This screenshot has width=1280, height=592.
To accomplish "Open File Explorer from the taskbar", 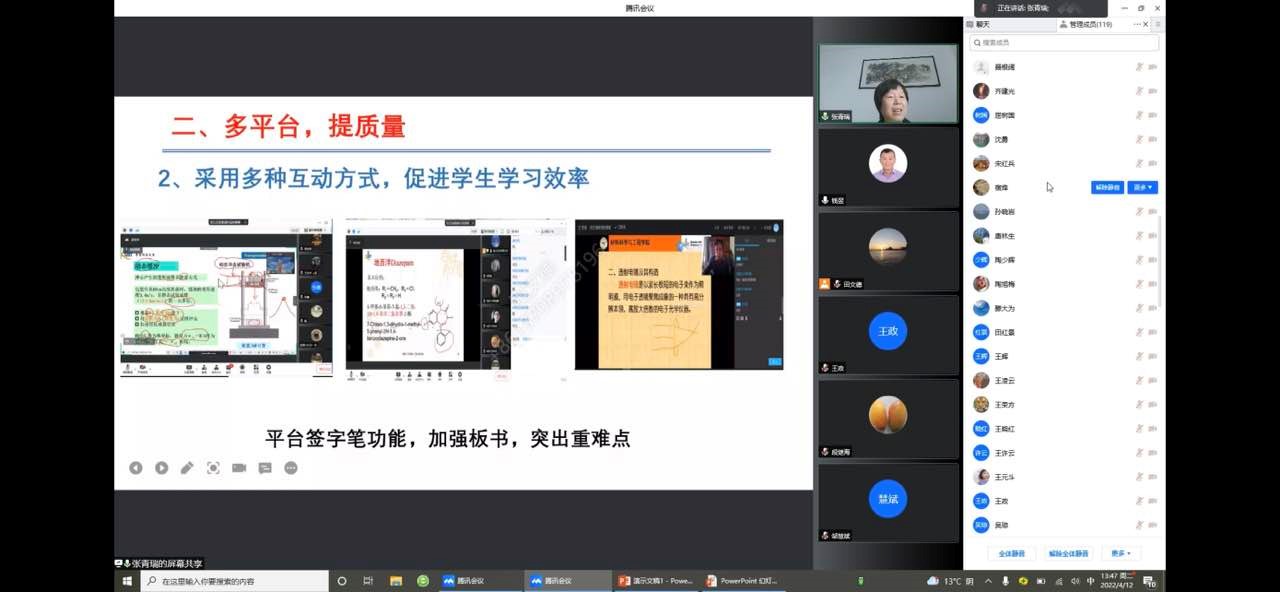I will [396, 581].
